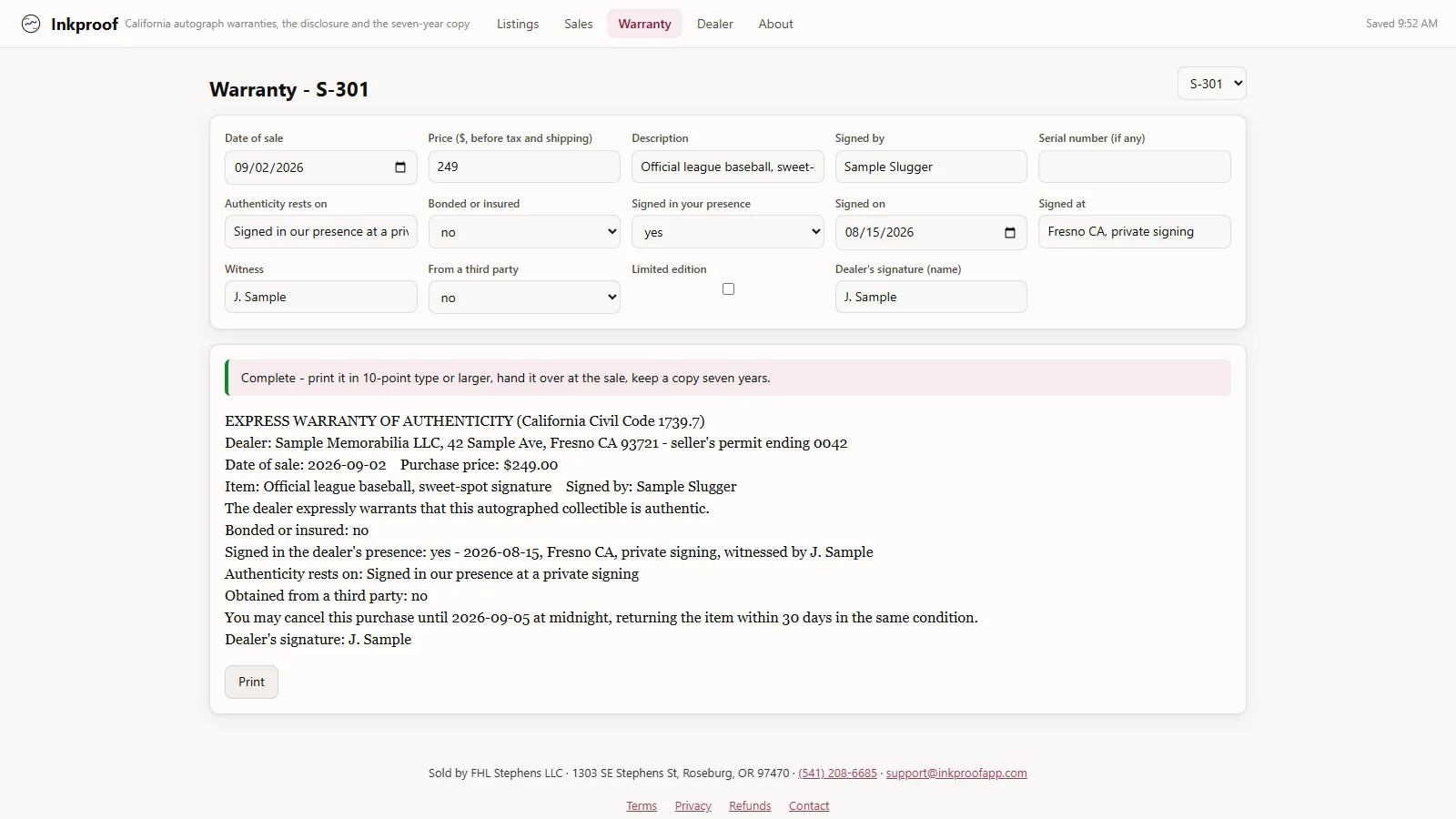Click the Print button

pyautogui.click(x=251, y=682)
